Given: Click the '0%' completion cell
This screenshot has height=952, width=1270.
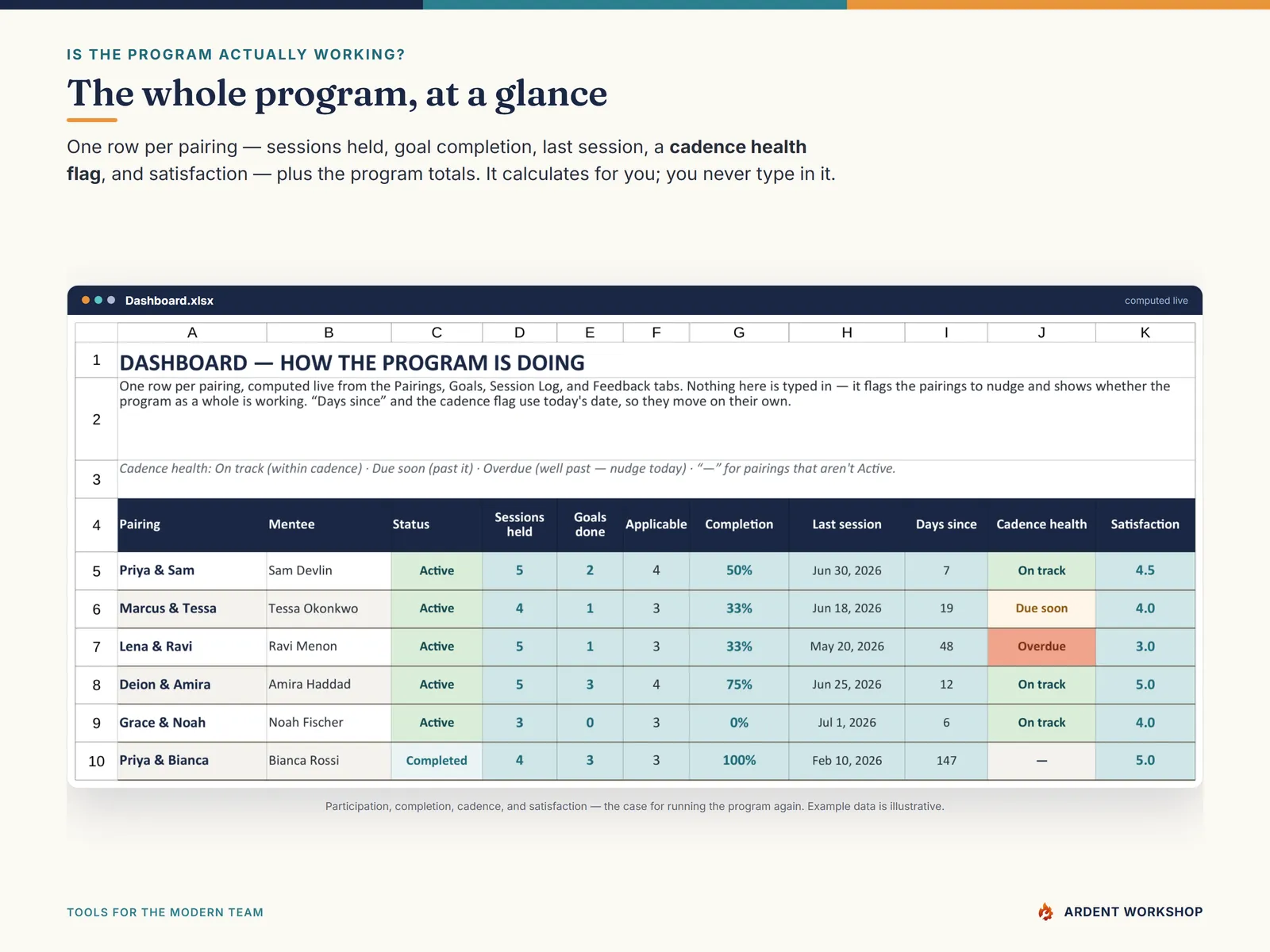Looking at the screenshot, I should pos(739,723).
